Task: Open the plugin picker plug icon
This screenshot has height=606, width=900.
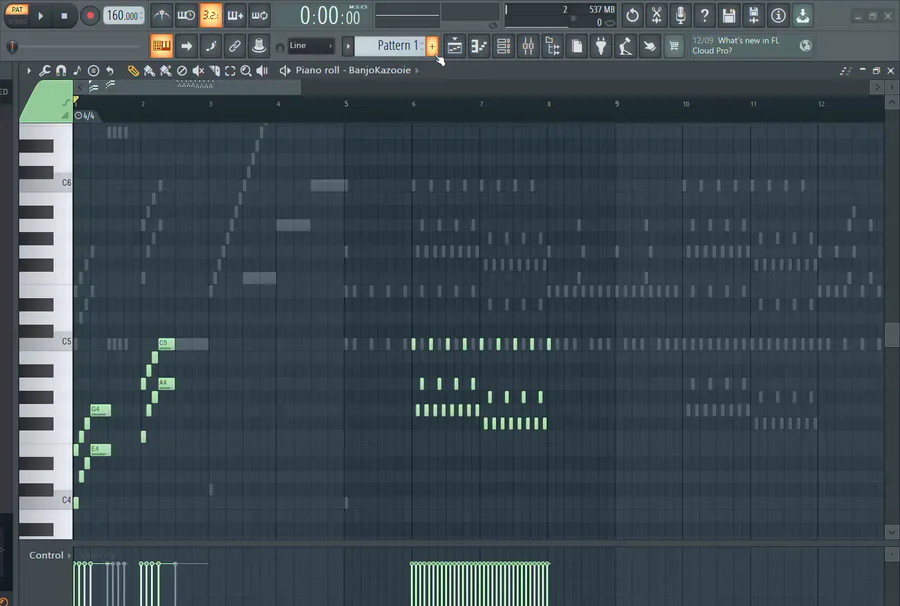Action: pos(601,46)
